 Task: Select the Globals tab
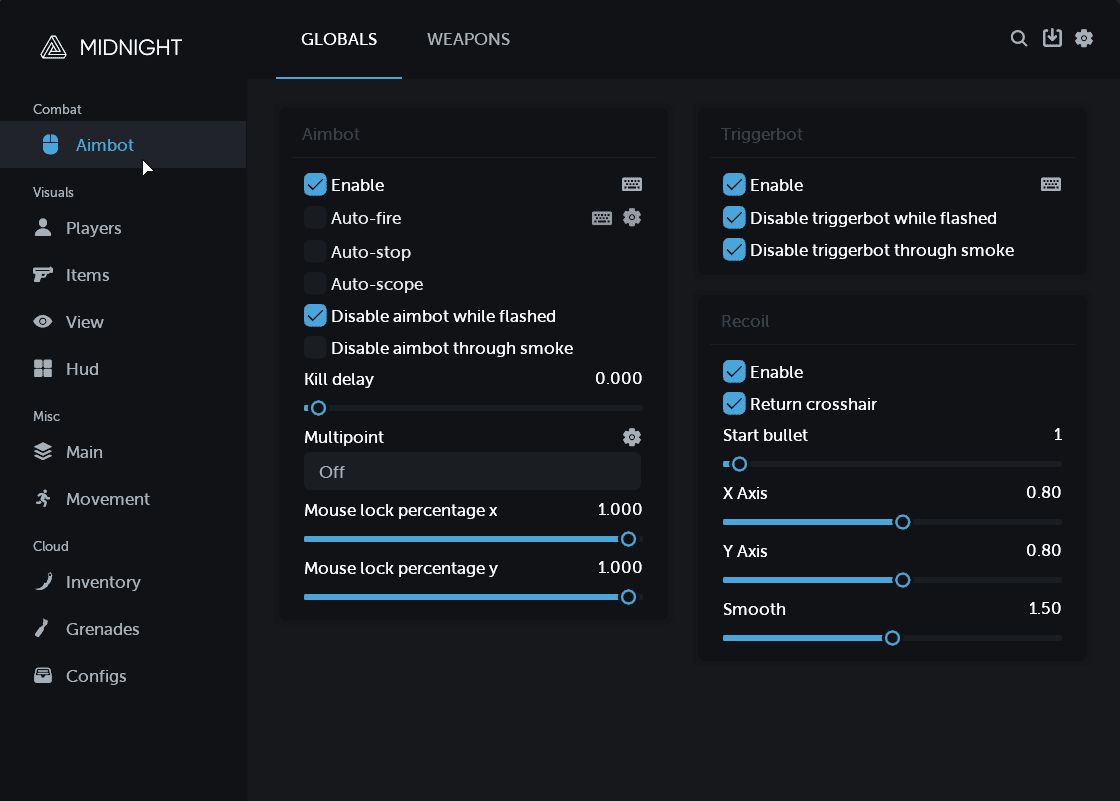[339, 40]
